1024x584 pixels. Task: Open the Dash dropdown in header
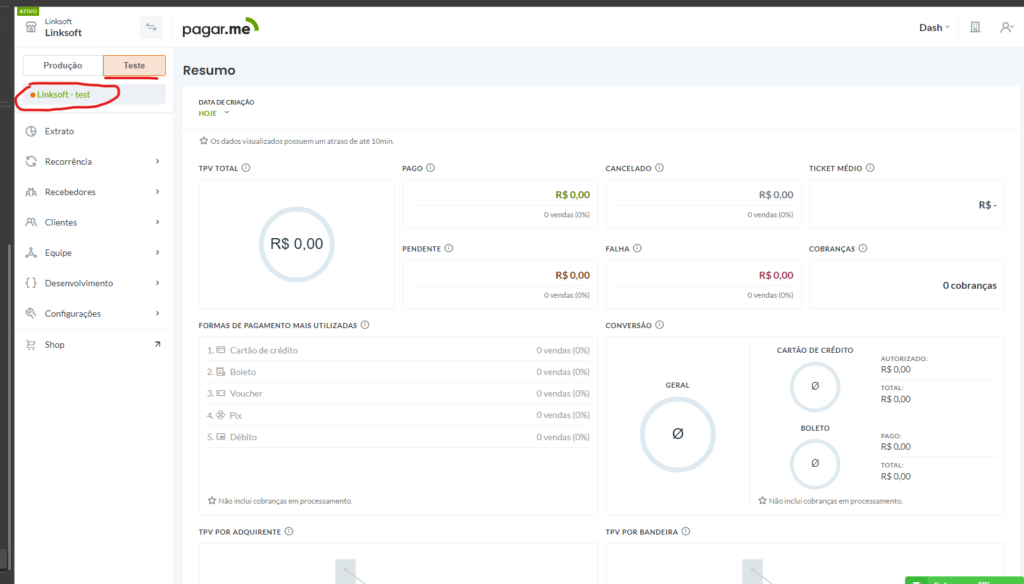tap(934, 28)
